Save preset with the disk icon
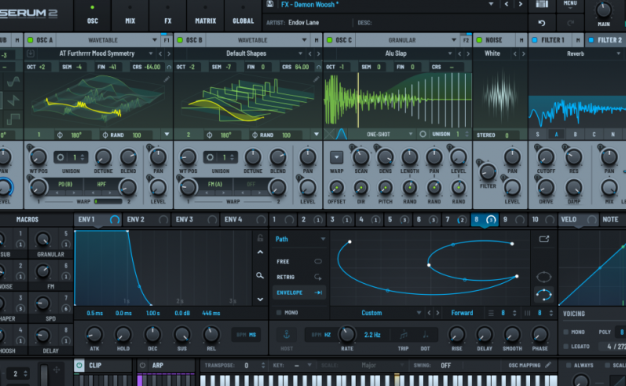This screenshot has height=386, width=626. (x=270, y=4)
